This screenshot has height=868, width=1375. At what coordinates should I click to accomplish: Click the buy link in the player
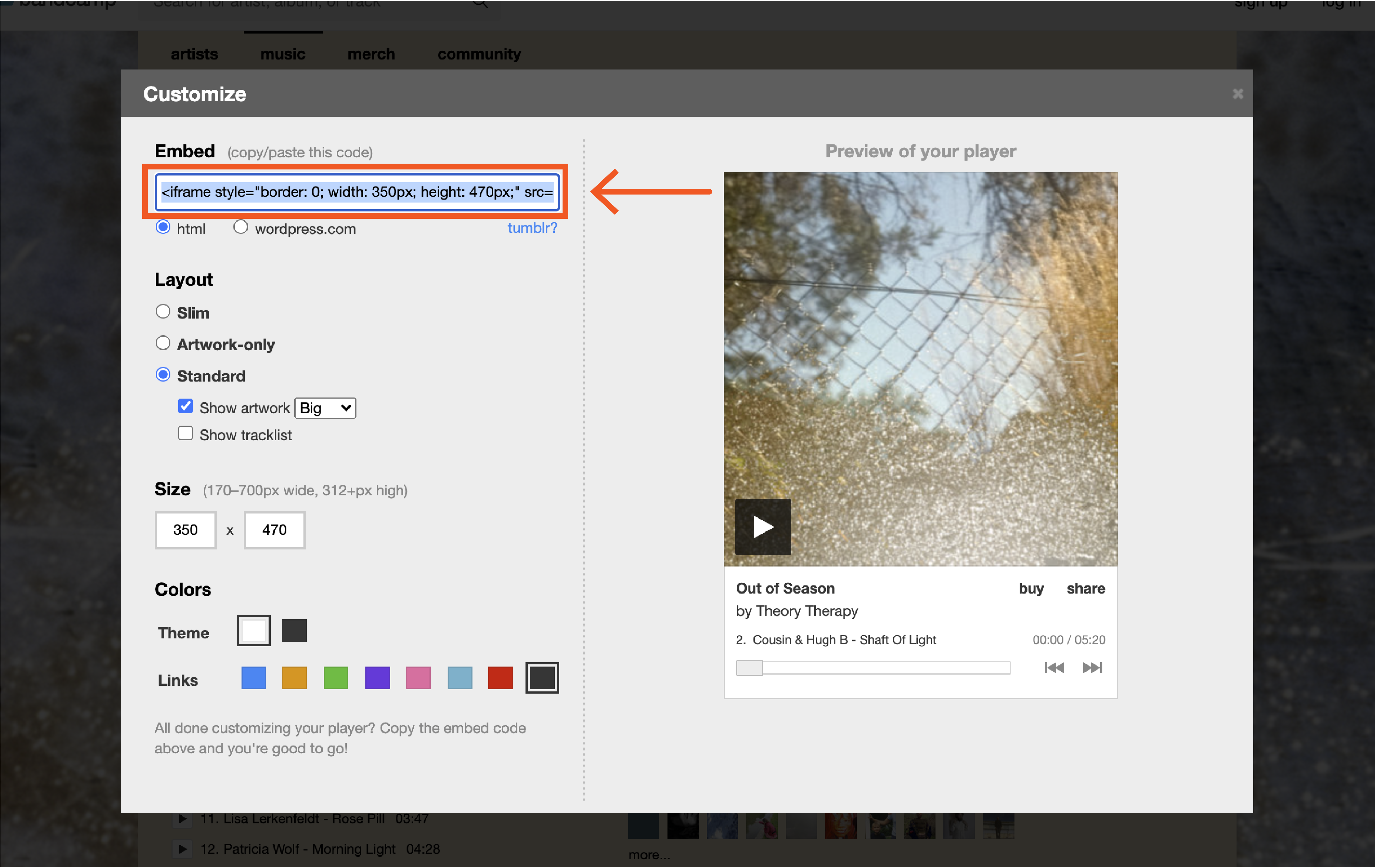click(1030, 588)
